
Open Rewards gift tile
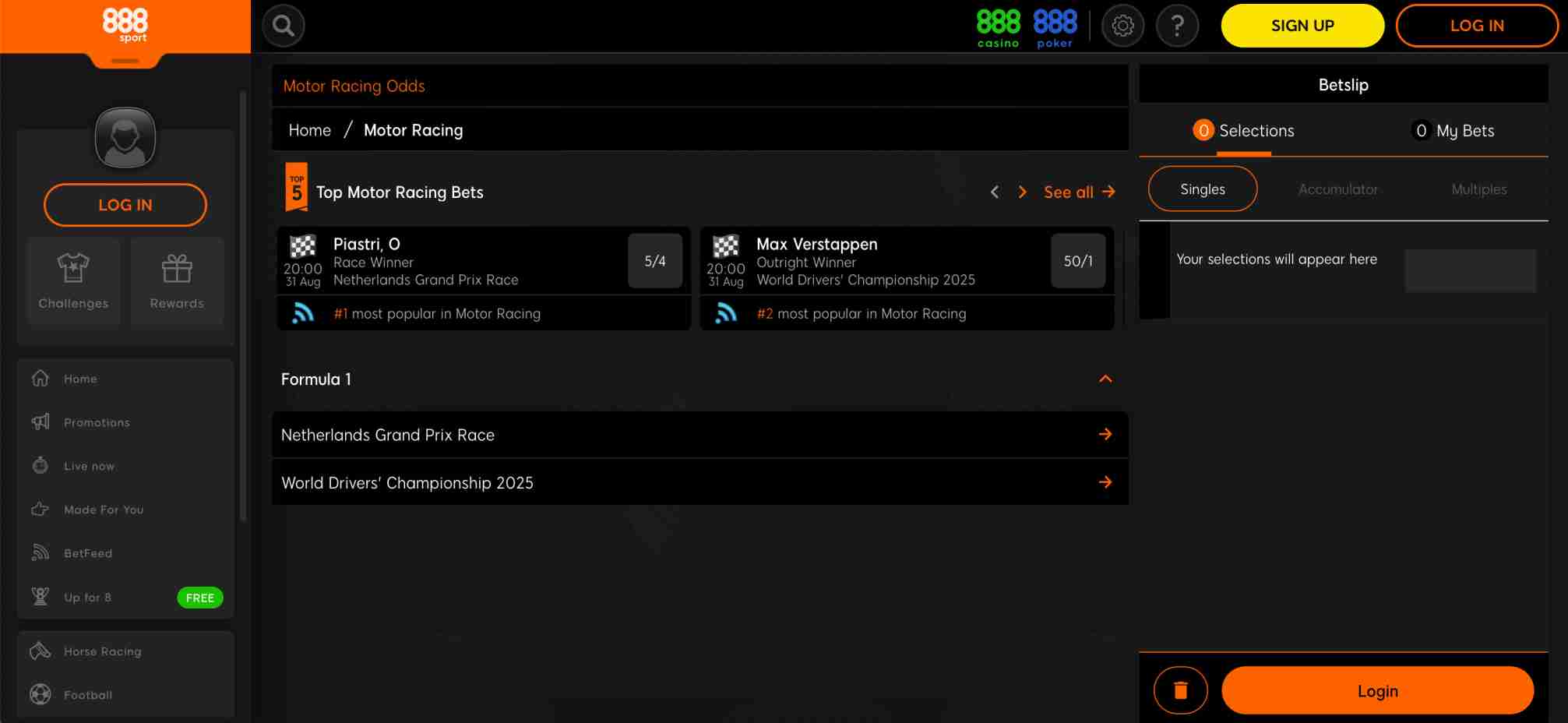point(177,280)
